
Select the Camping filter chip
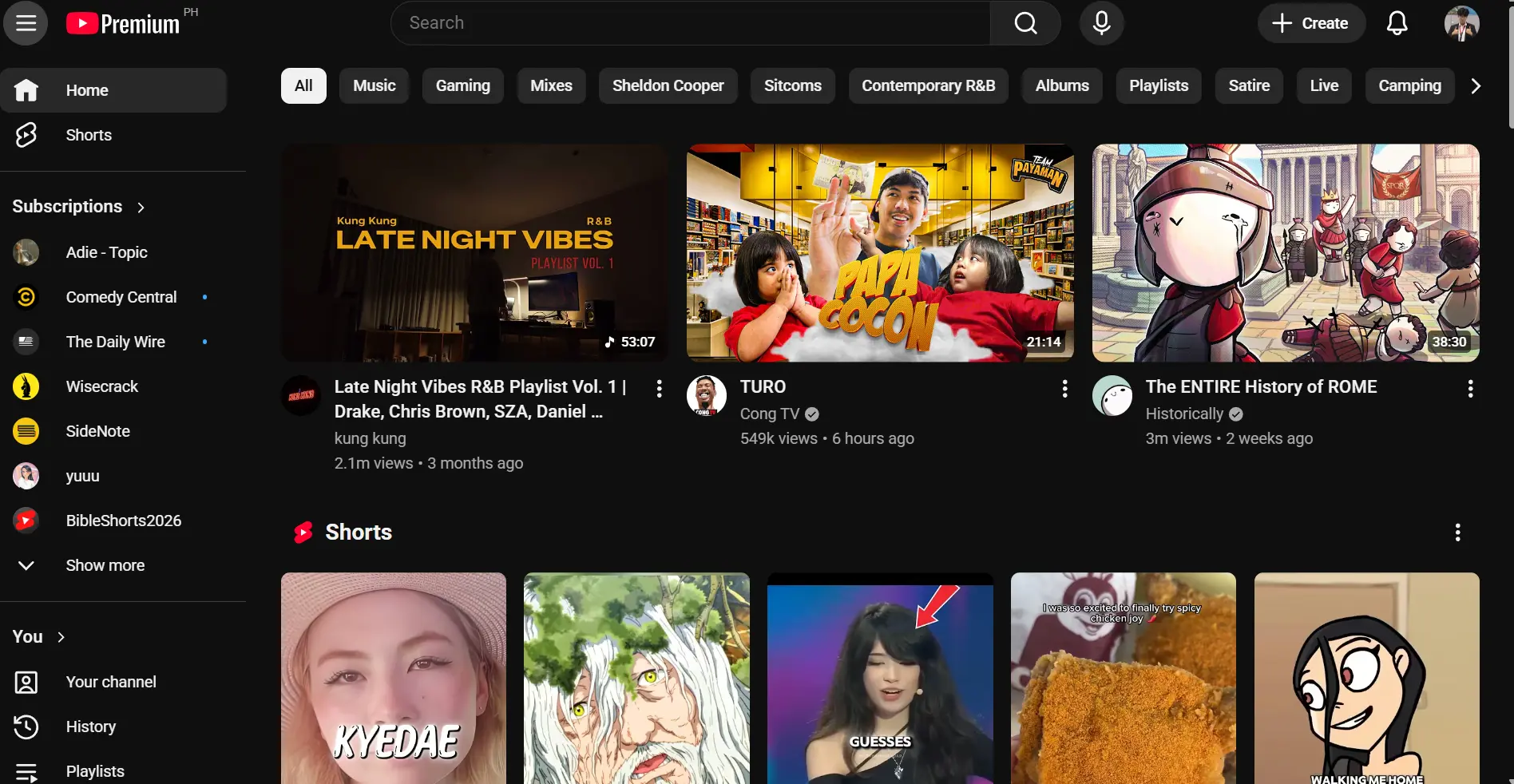point(1410,85)
